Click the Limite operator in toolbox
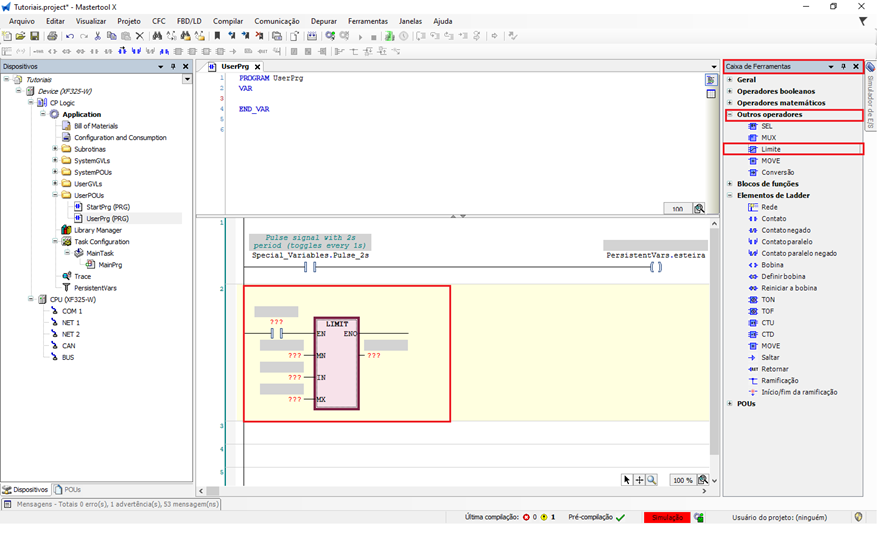This screenshot has width=884, height=537. (770, 149)
